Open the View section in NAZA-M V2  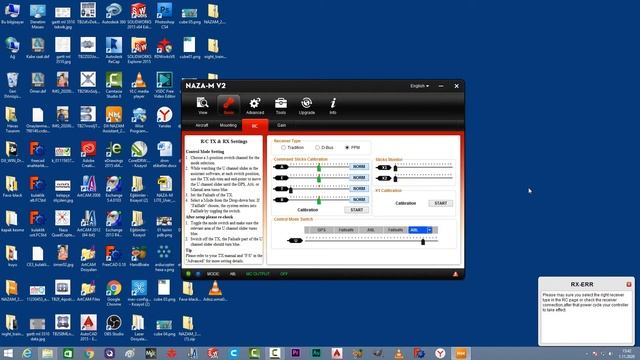[x=202, y=106]
